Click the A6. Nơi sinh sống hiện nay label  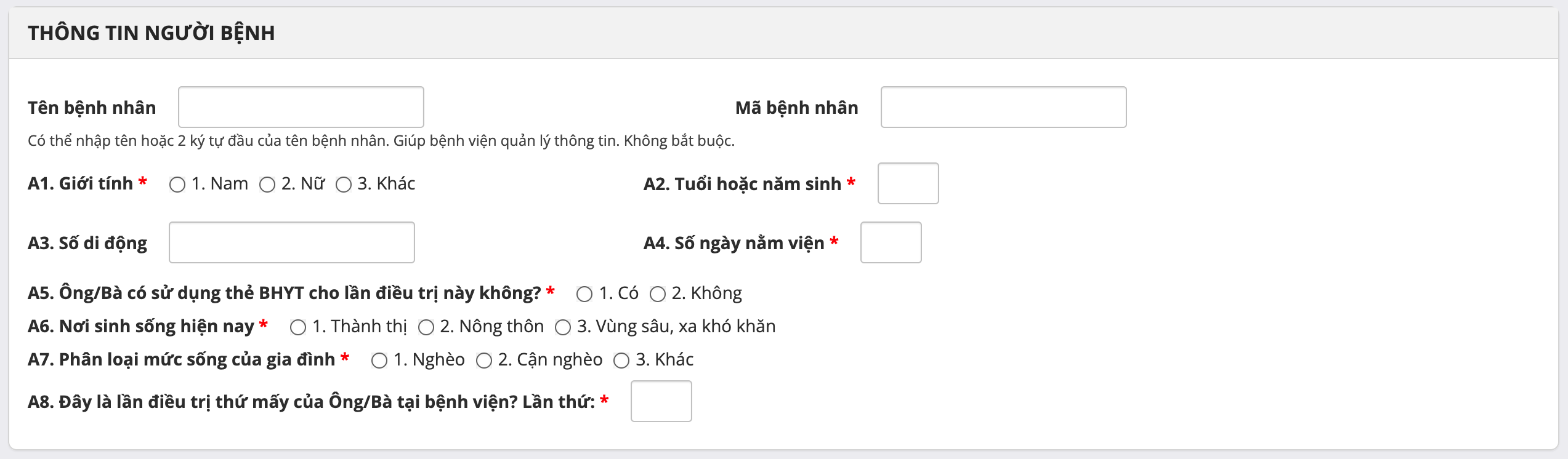pyautogui.click(x=141, y=326)
